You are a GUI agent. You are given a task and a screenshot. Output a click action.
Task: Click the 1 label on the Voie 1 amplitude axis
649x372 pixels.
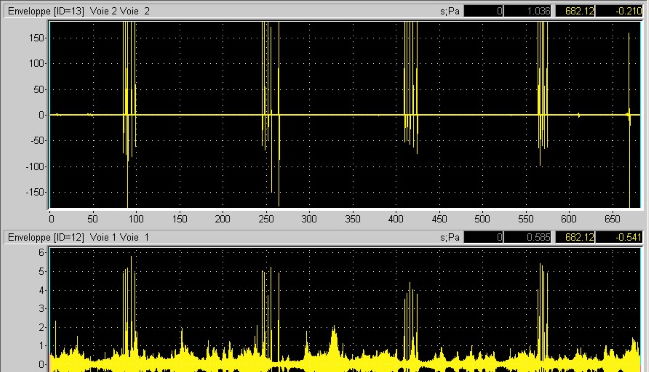41,346
